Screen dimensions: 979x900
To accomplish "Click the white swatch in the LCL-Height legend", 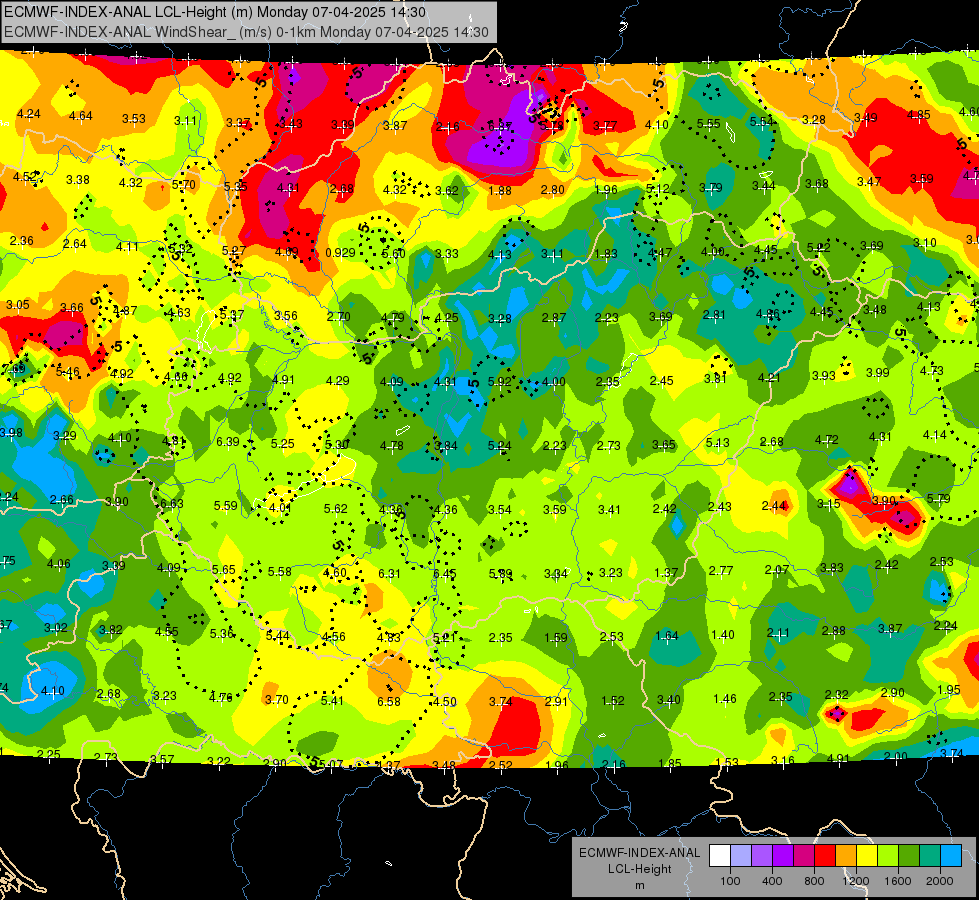I will pos(720,856).
